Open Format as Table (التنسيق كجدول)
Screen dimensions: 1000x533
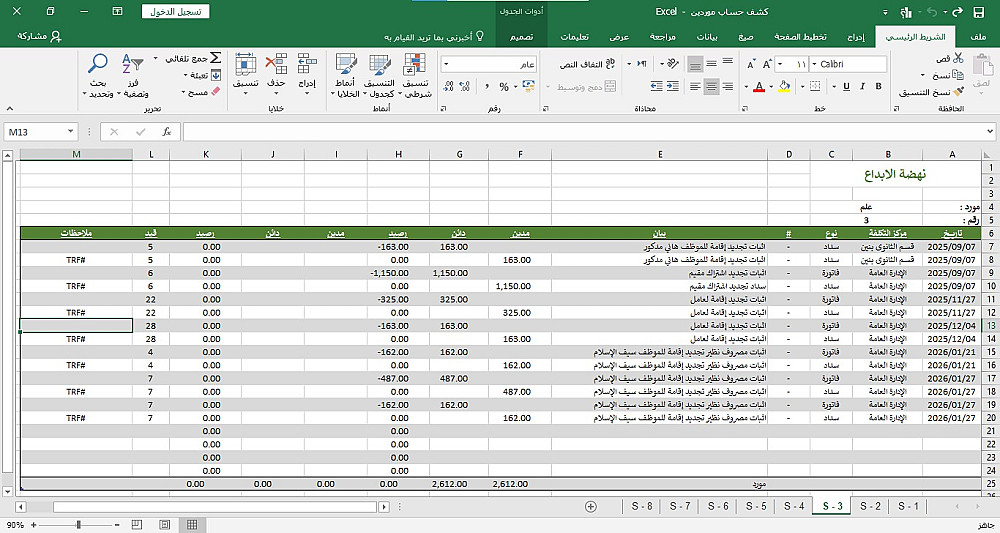point(379,75)
